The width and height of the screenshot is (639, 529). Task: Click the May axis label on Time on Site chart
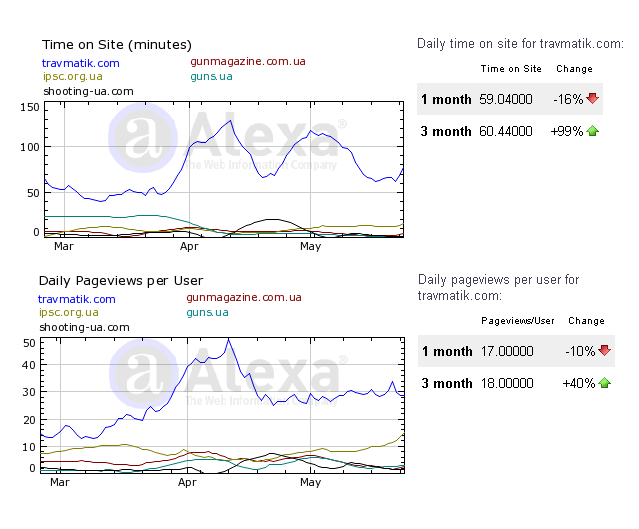point(311,246)
